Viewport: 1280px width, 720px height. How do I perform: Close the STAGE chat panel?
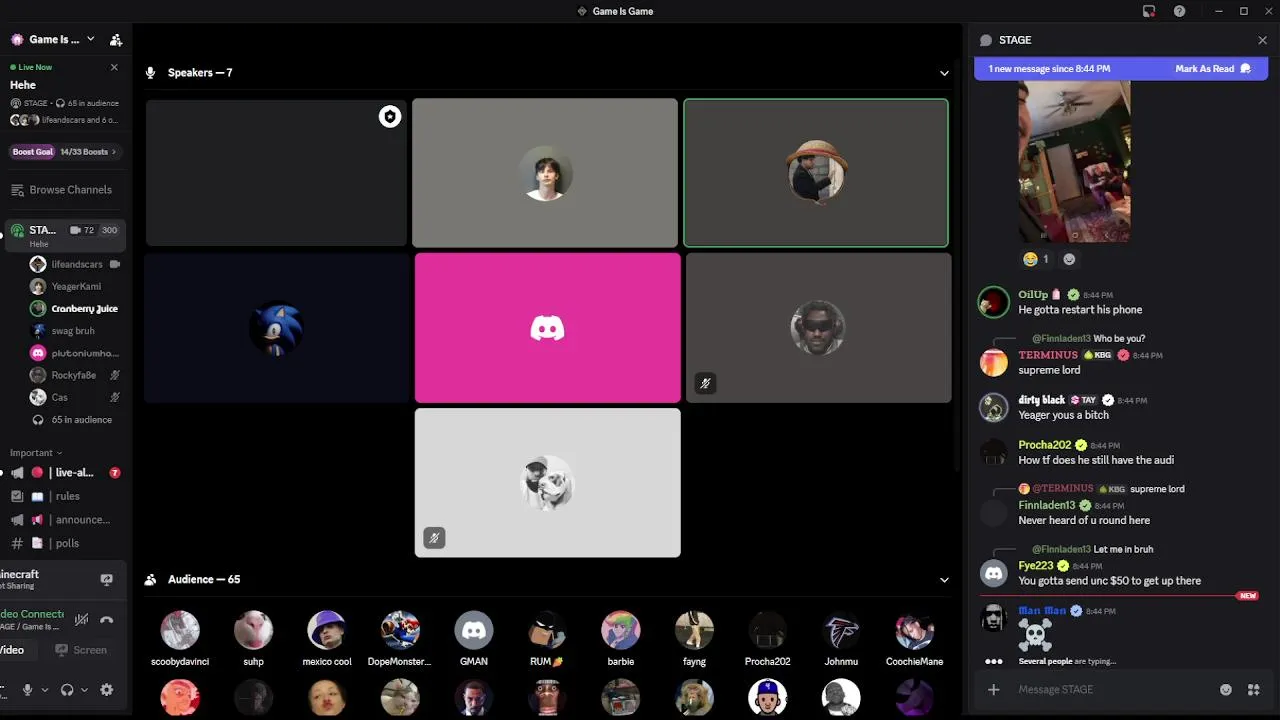[x=1262, y=40]
